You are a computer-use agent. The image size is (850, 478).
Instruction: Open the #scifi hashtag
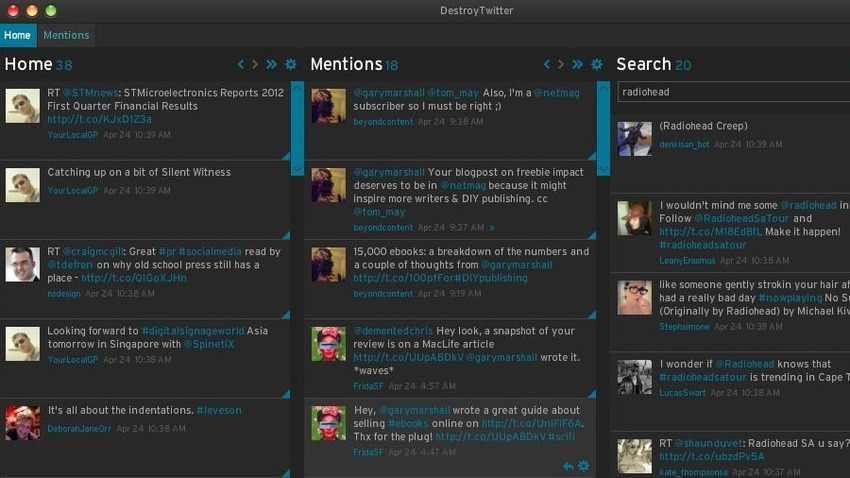tap(561, 437)
